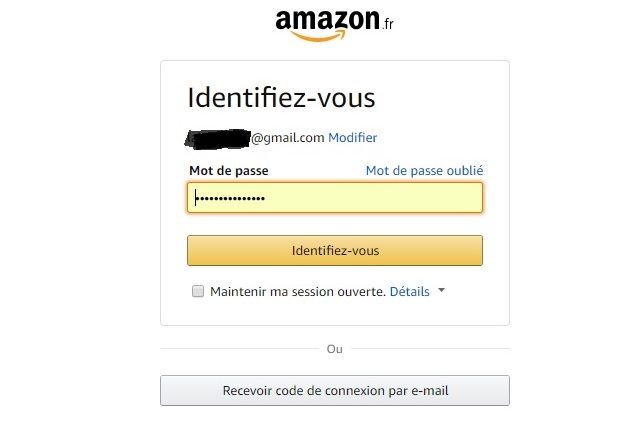Viewport: 643px width, 425px height.
Task: Expand the small arrow beside Détails
Action: pyautogui.click(x=441, y=290)
